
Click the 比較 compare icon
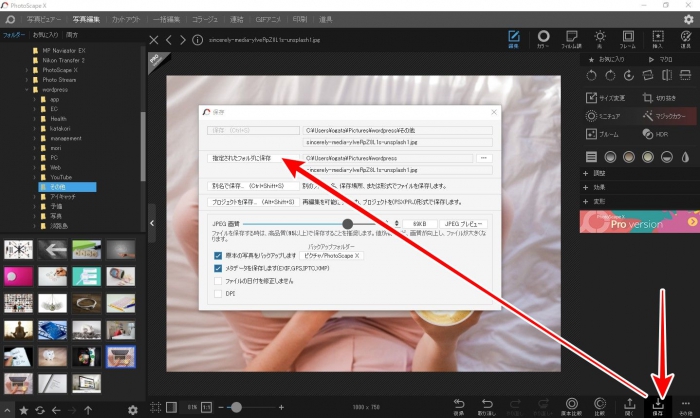click(600, 406)
